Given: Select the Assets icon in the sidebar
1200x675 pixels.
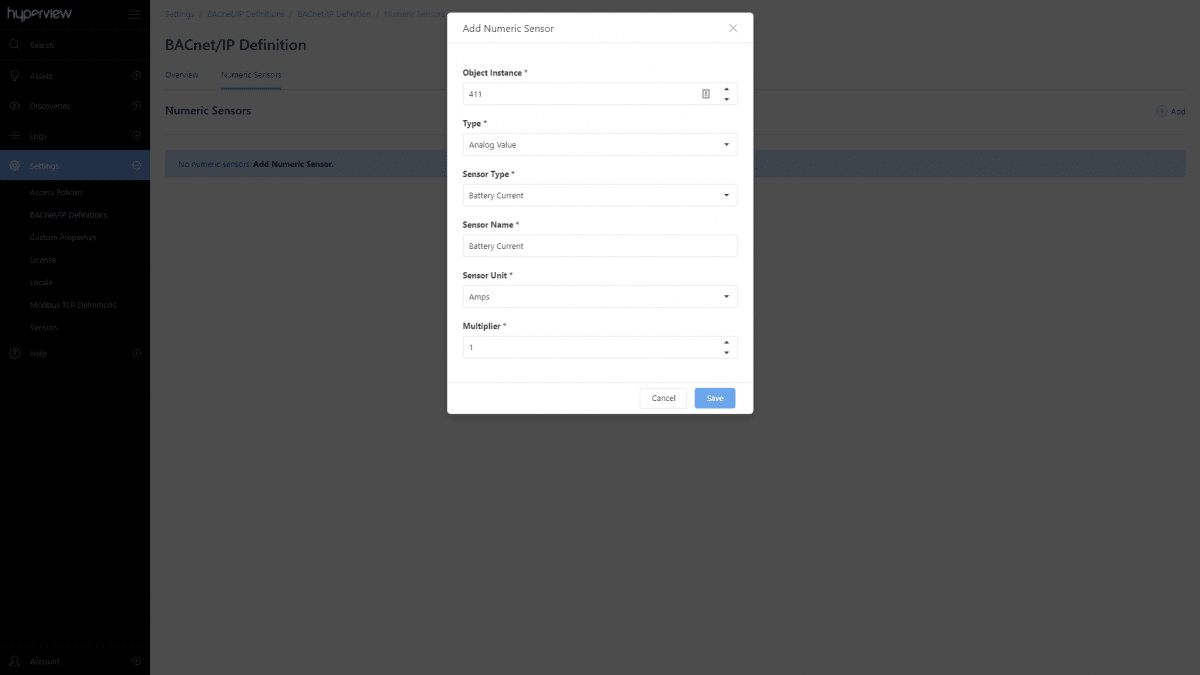Looking at the screenshot, I should pos(14,75).
